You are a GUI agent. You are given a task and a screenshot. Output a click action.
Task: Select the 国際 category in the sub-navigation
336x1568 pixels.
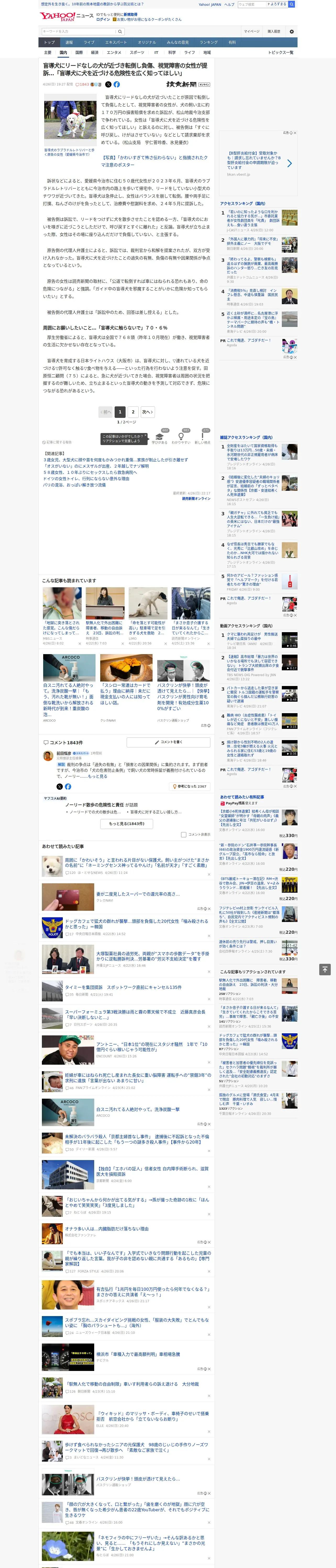[x=79, y=52]
